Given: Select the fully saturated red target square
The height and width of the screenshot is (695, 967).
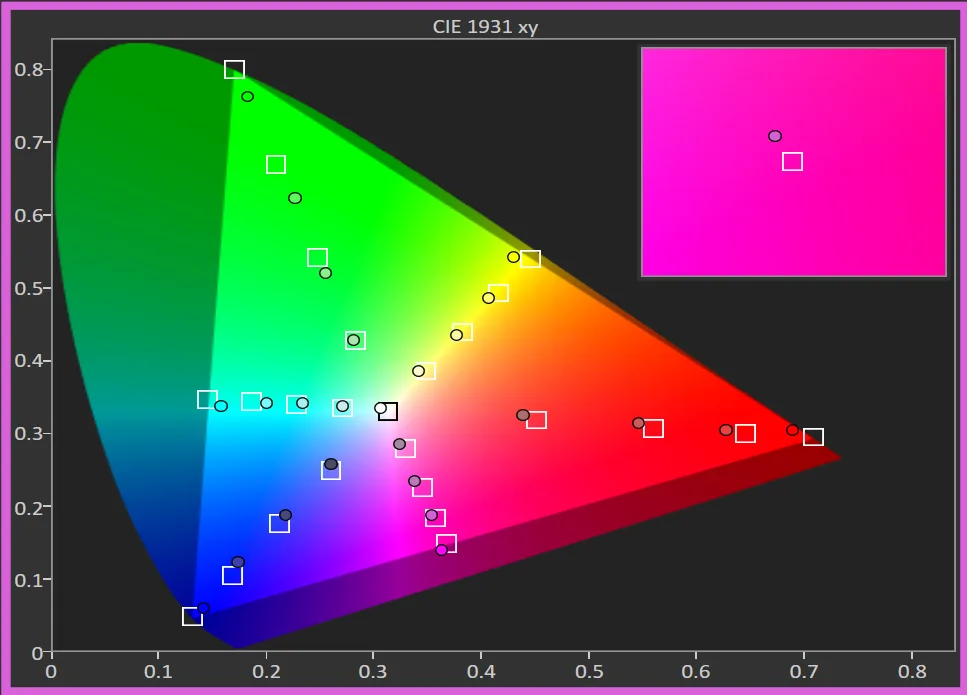Looking at the screenshot, I should (813, 437).
